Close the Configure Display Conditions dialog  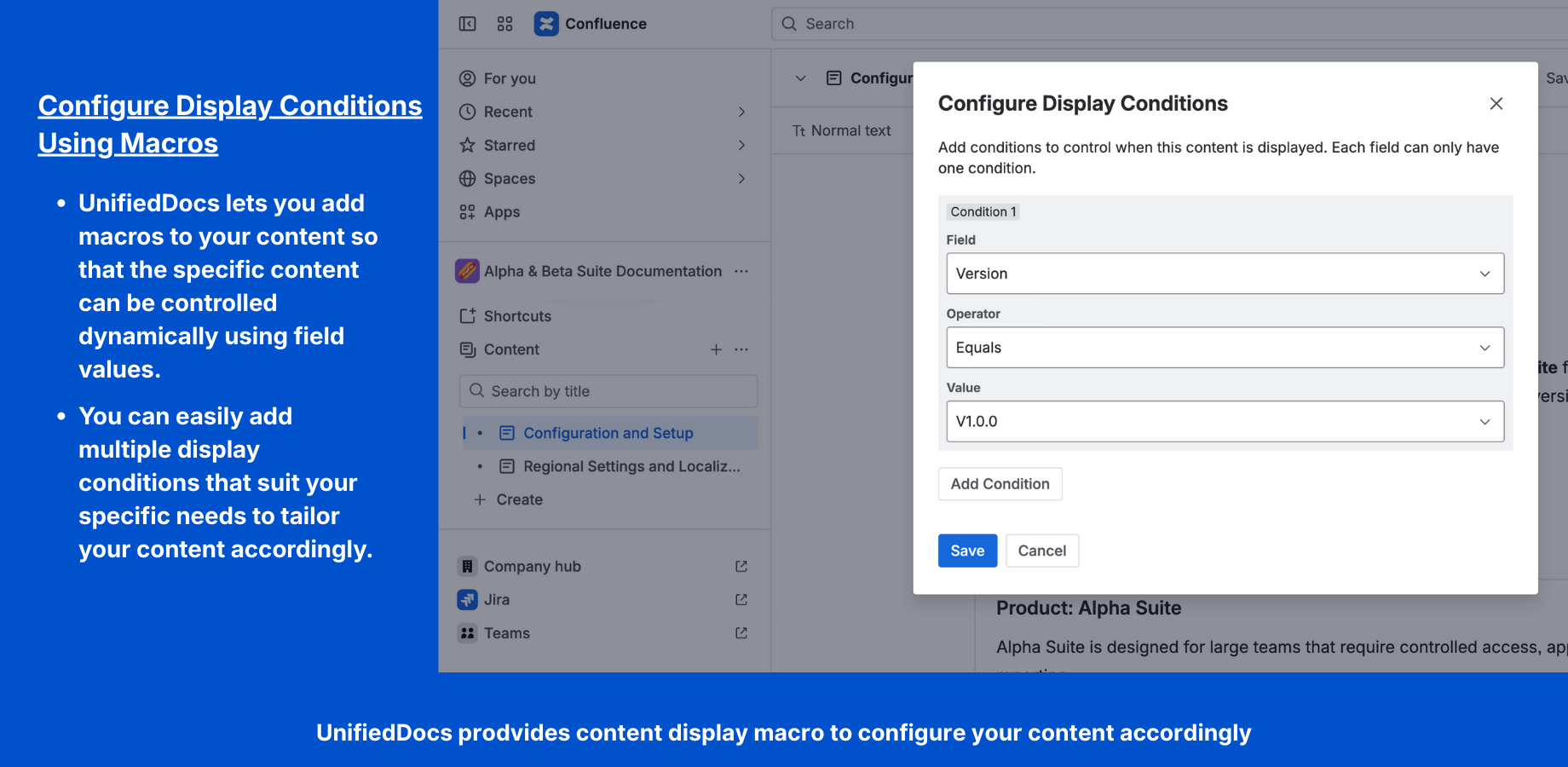(x=1496, y=103)
